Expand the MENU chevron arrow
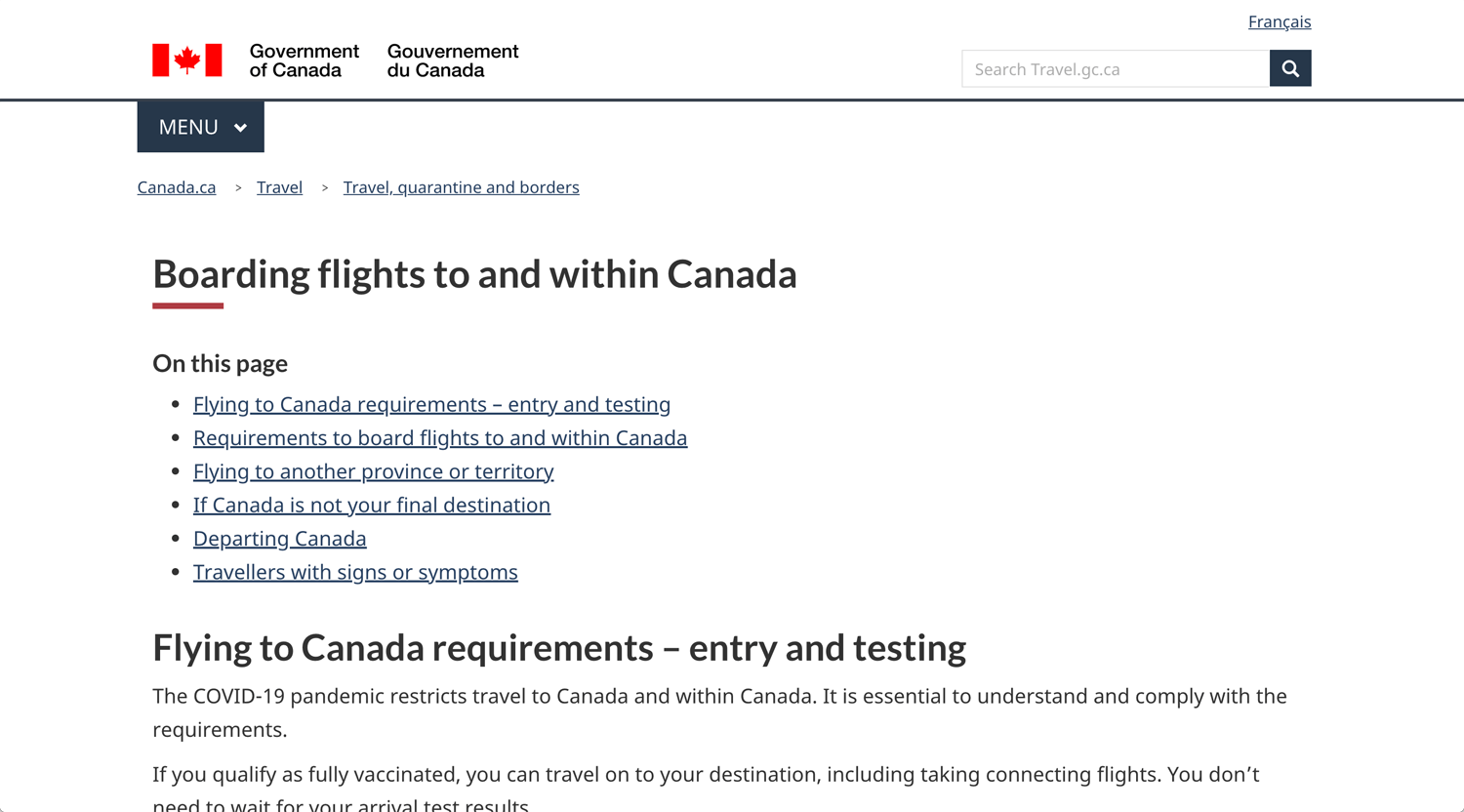This screenshot has width=1464, height=812. (x=241, y=128)
